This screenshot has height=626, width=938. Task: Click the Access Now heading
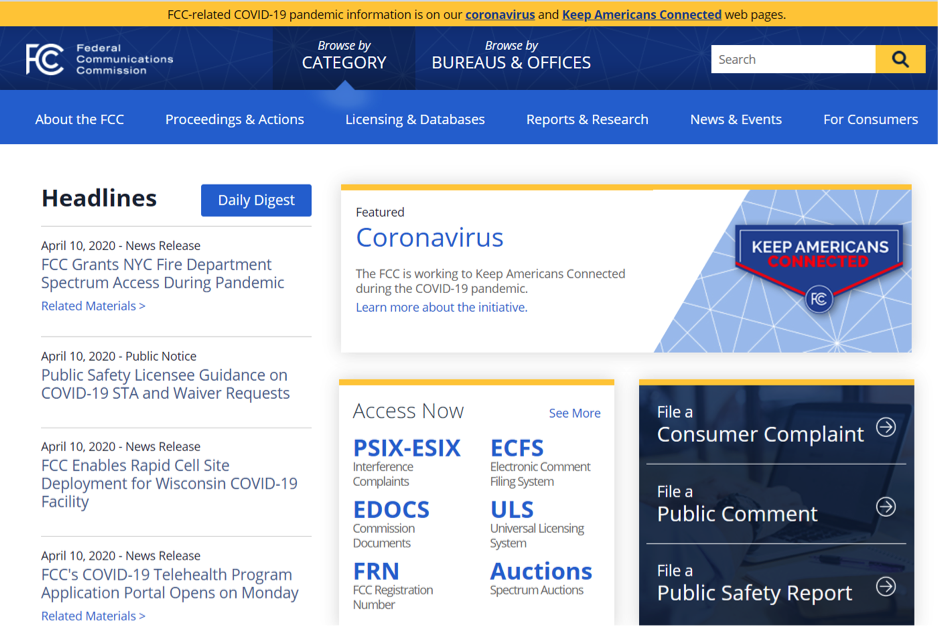coord(408,411)
